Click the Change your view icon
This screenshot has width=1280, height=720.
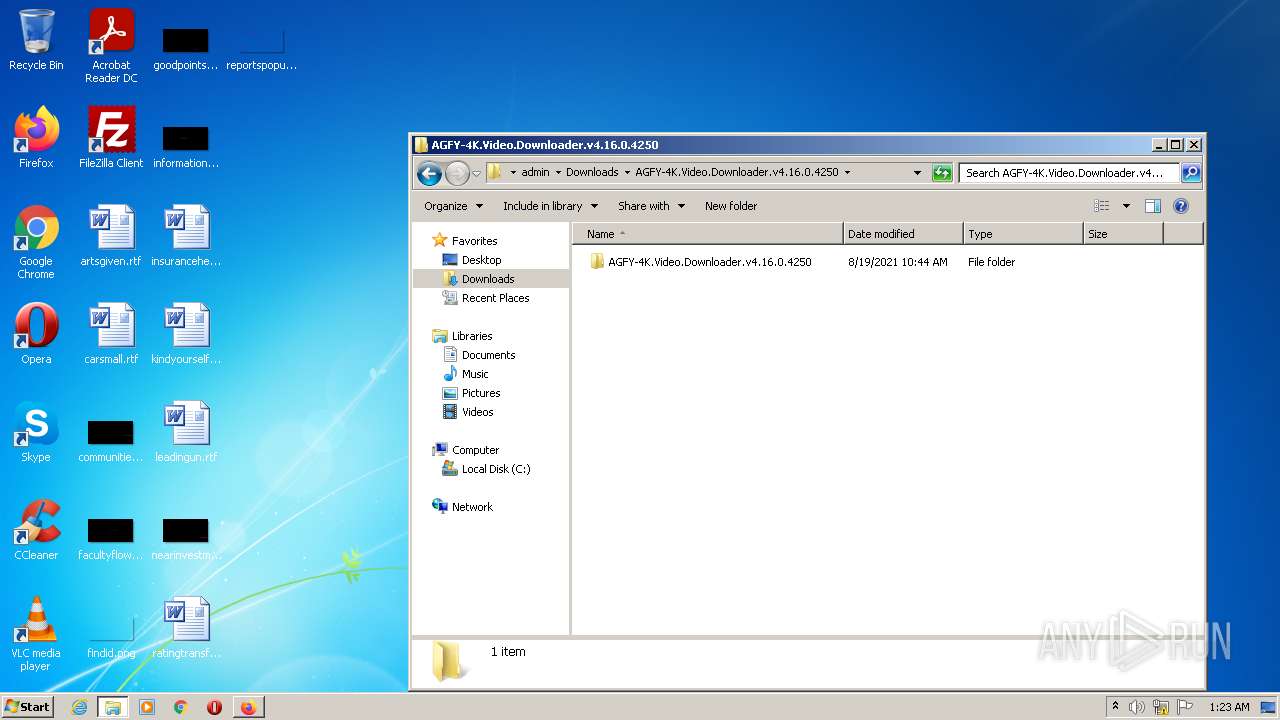1101,206
